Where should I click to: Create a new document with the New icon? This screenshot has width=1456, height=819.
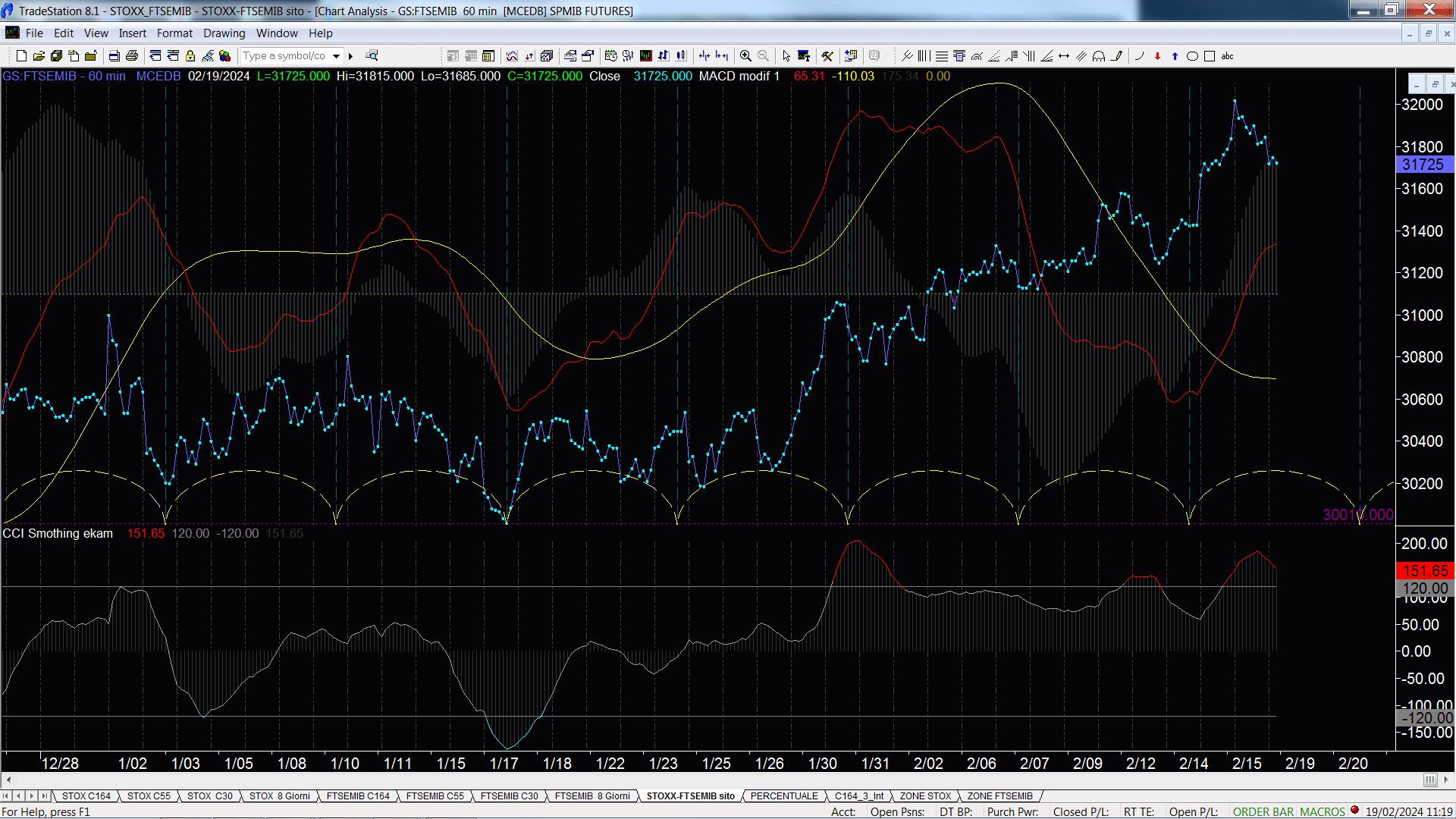point(21,56)
